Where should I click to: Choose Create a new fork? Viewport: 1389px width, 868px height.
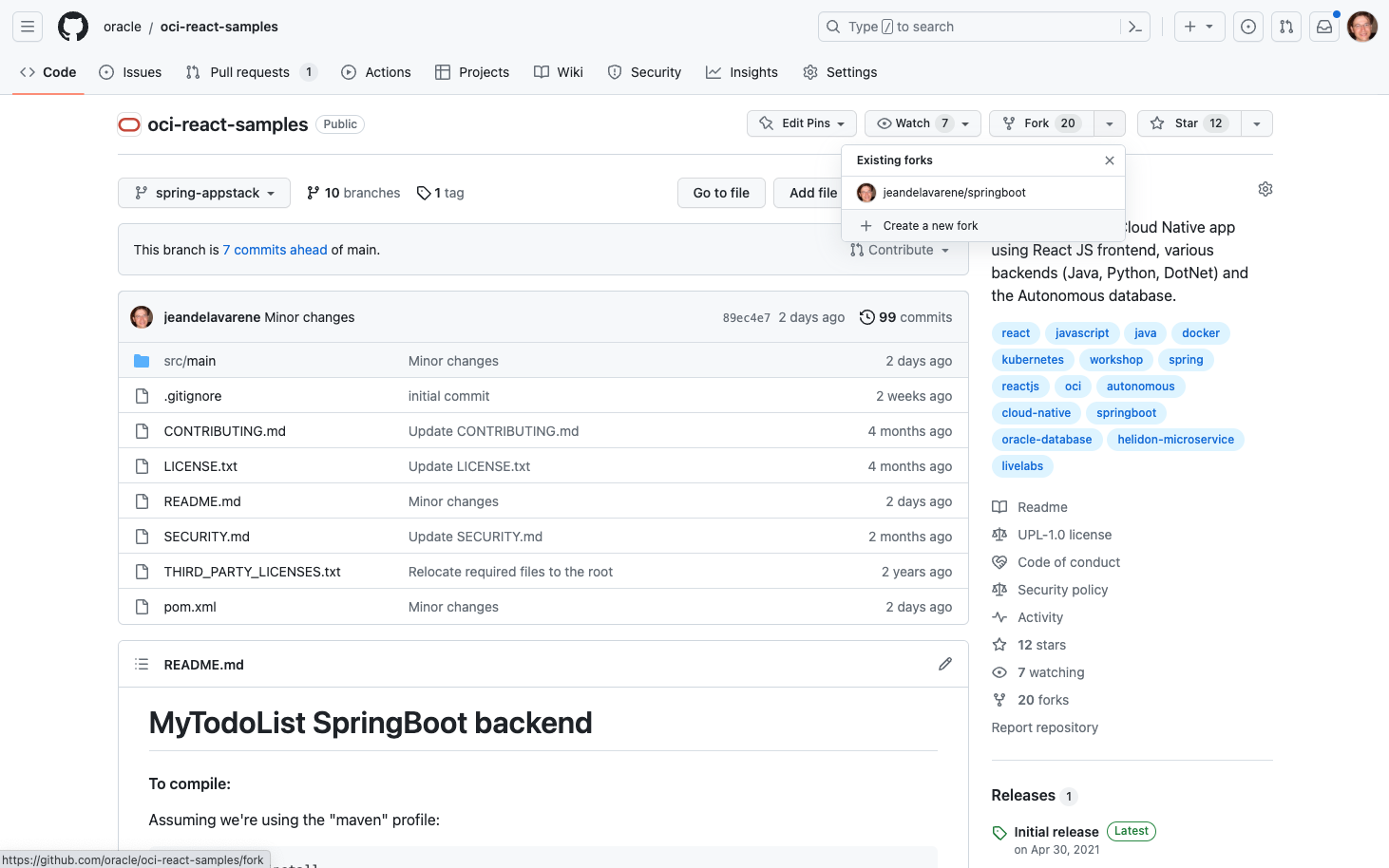(983, 226)
